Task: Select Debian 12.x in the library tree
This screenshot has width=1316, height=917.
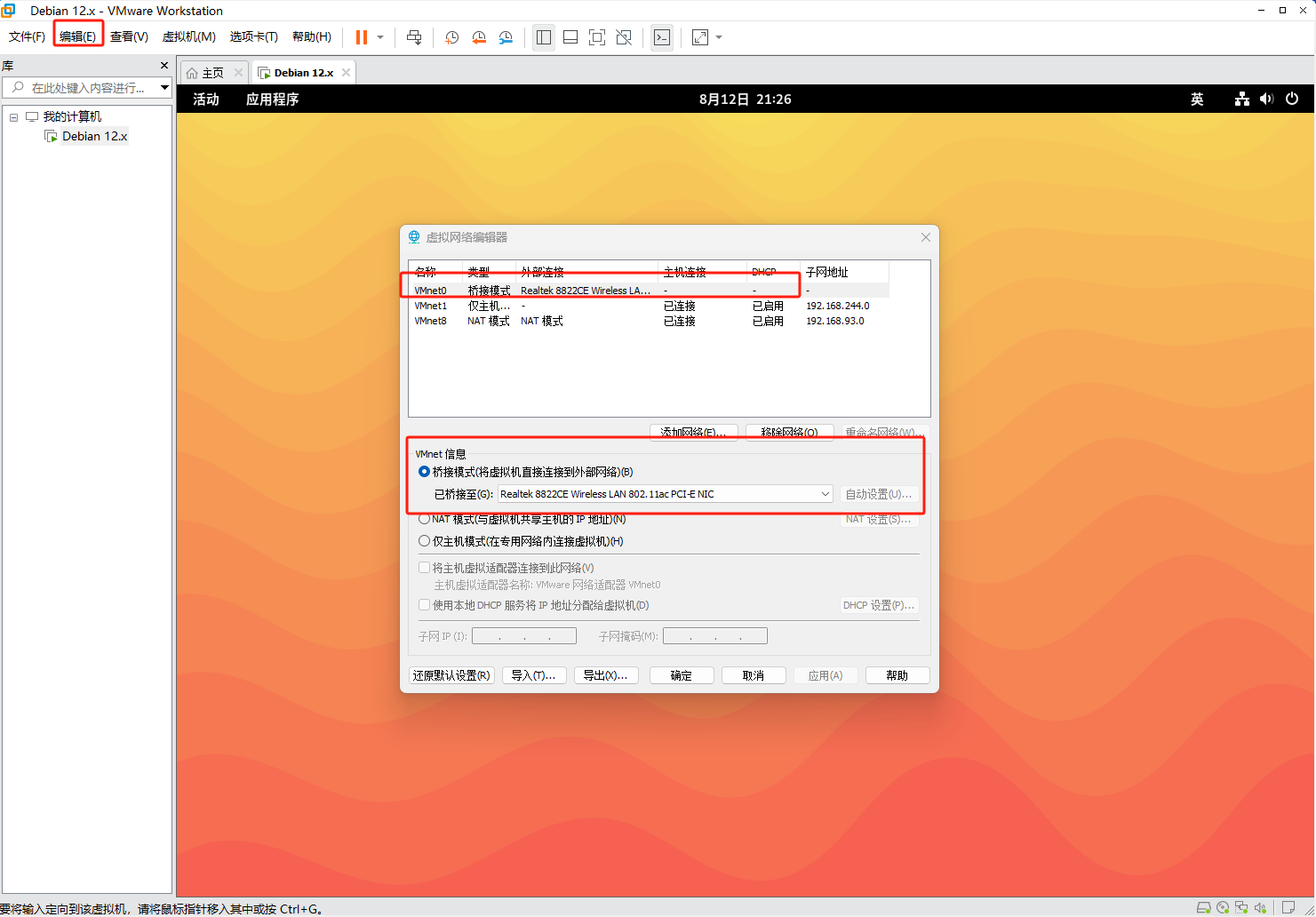Action: coord(94,136)
